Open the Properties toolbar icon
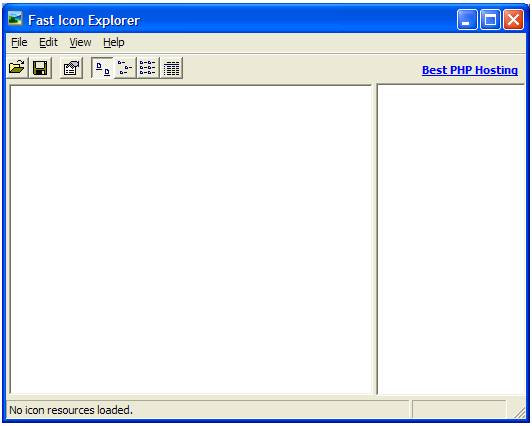 pos(71,68)
